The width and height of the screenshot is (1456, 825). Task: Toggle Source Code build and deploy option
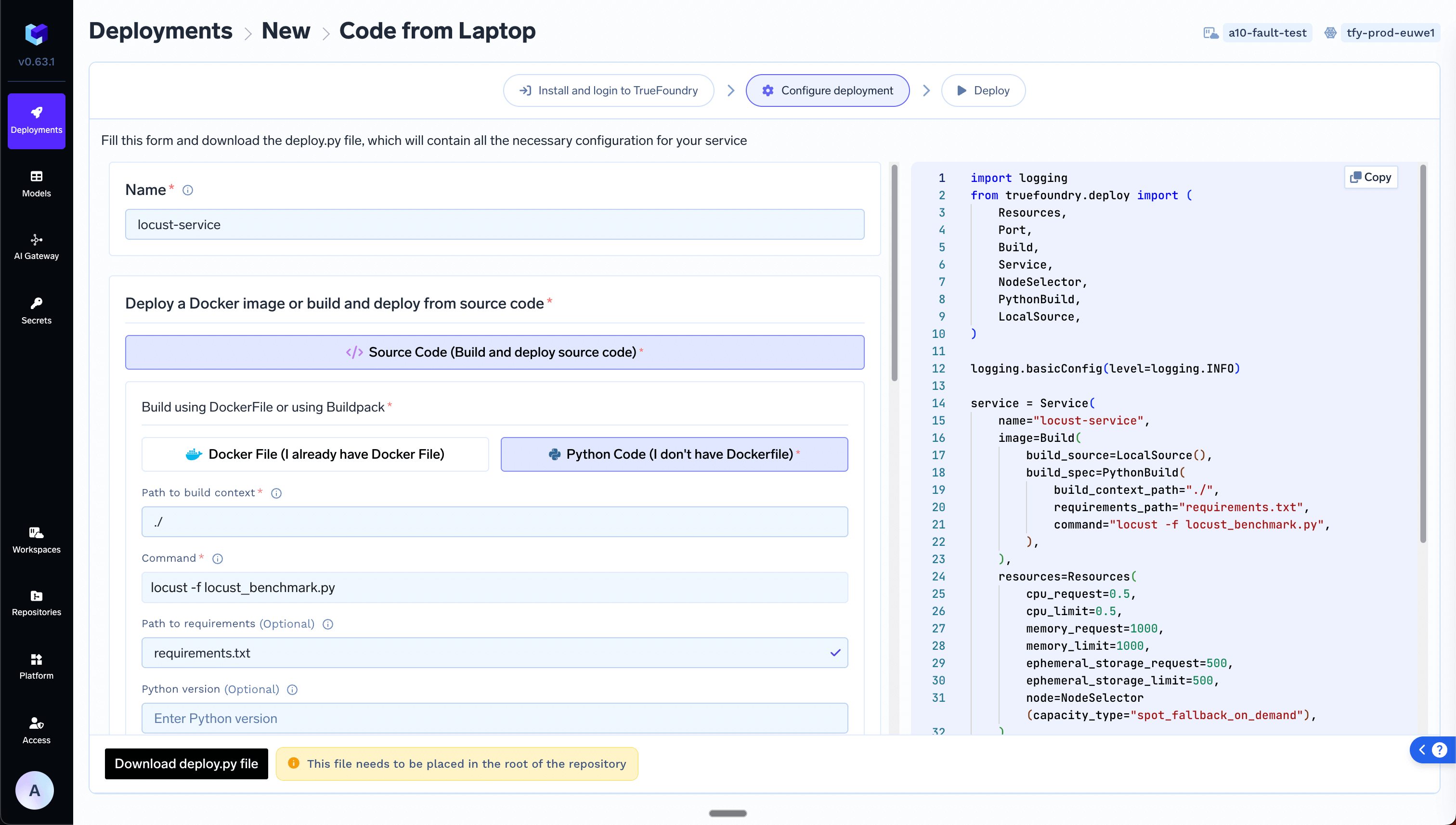click(494, 352)
